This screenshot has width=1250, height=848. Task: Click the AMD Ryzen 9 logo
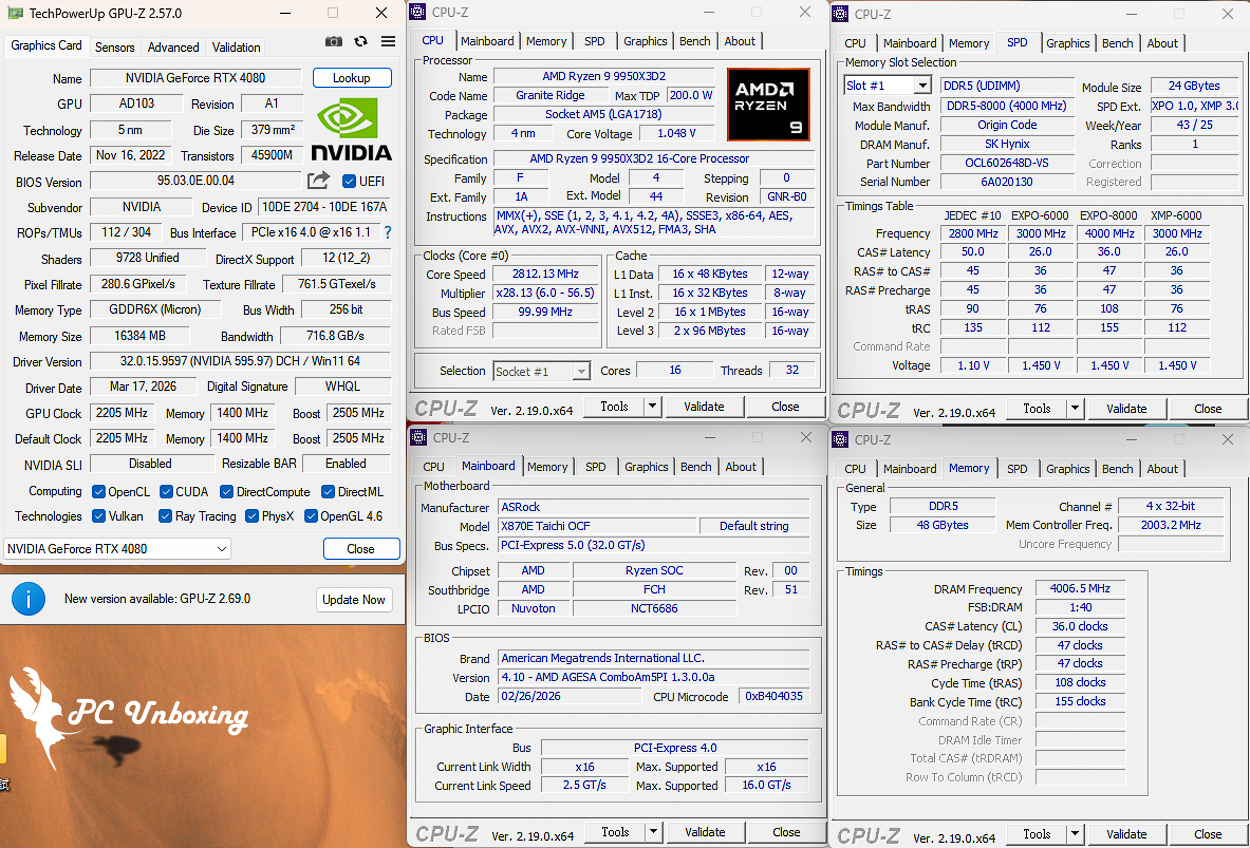(767, 103)
